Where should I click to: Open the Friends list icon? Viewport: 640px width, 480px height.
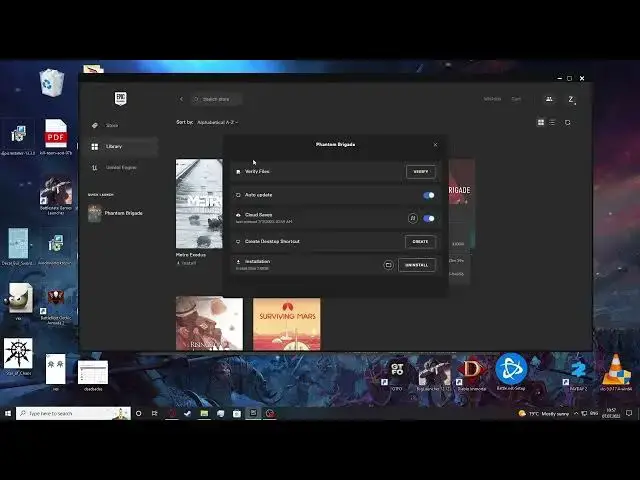[x=549, y=99]
